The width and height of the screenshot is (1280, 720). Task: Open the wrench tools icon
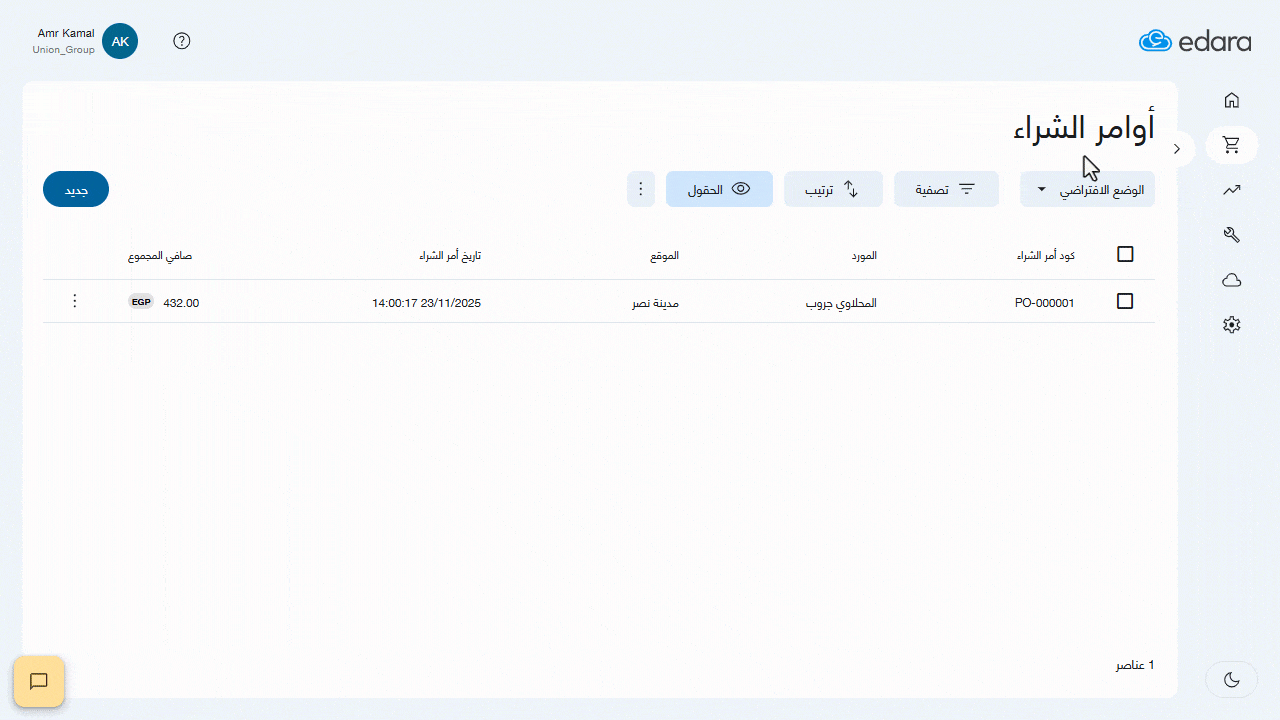pos(1232,235)
